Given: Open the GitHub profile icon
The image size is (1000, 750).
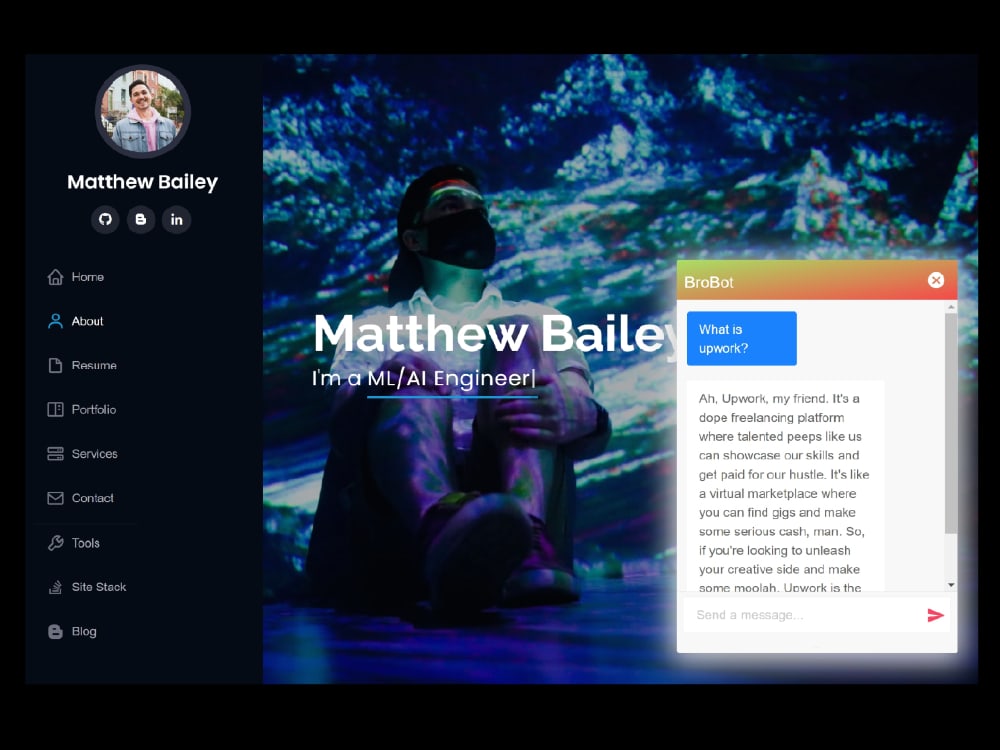Looking at the screenshot, I should coord(105,219).
